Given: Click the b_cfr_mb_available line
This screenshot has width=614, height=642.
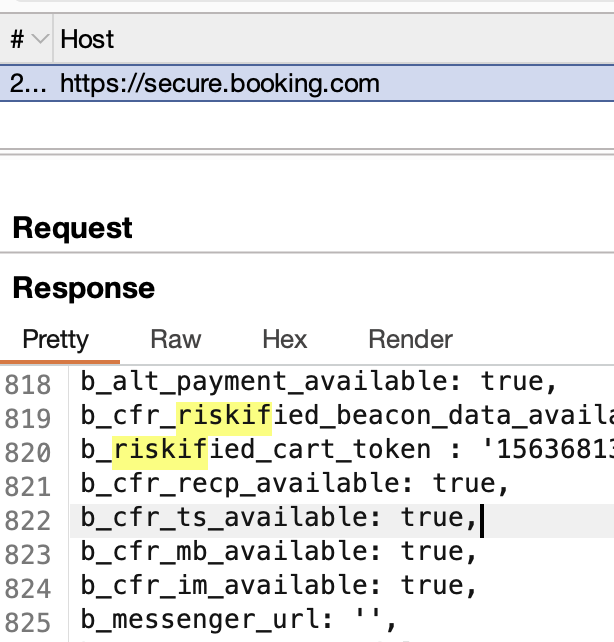Looking at the screenshot, I should point(279,552).
